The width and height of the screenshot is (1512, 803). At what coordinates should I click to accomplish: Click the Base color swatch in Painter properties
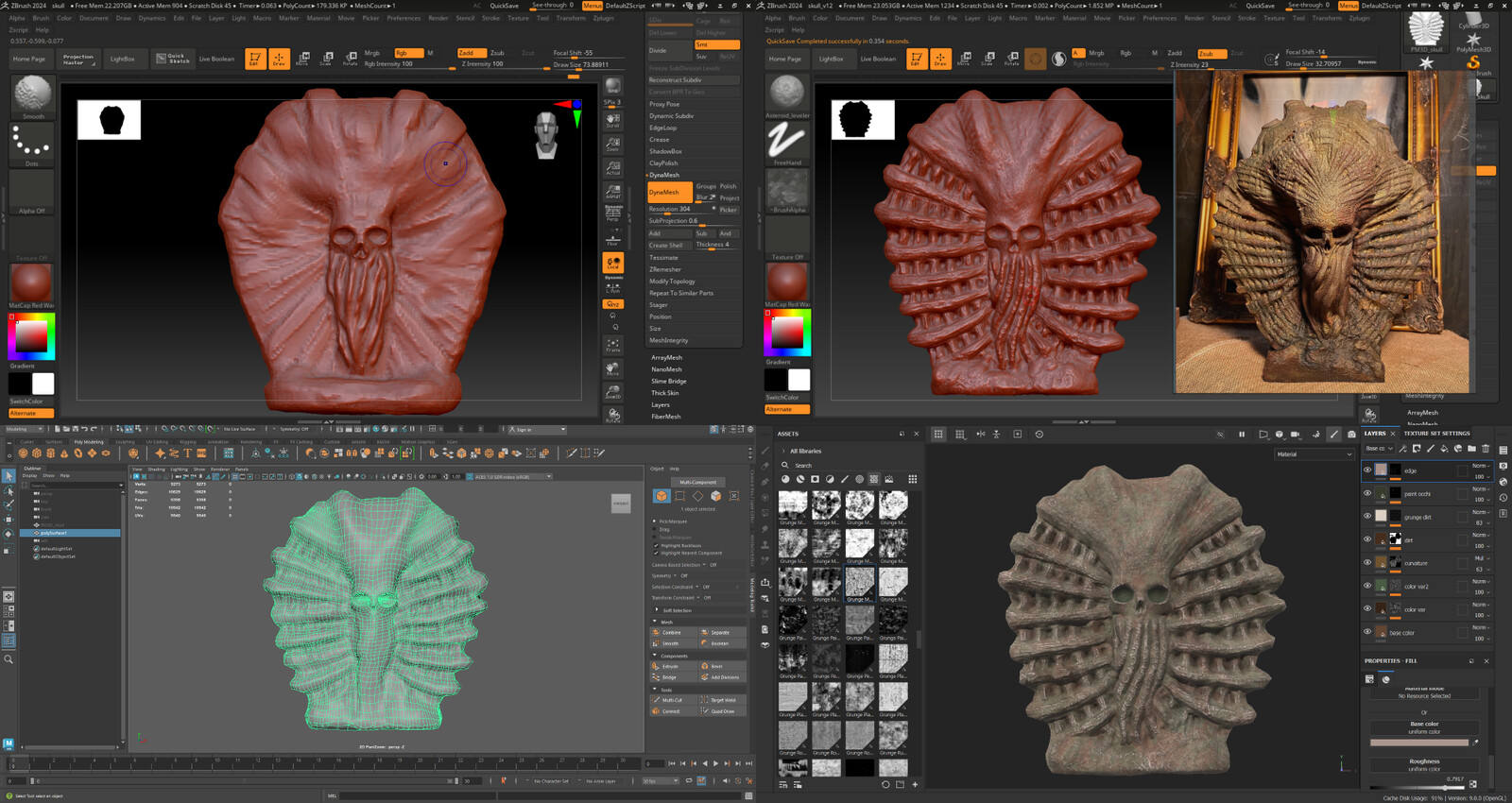(1419, 743)
